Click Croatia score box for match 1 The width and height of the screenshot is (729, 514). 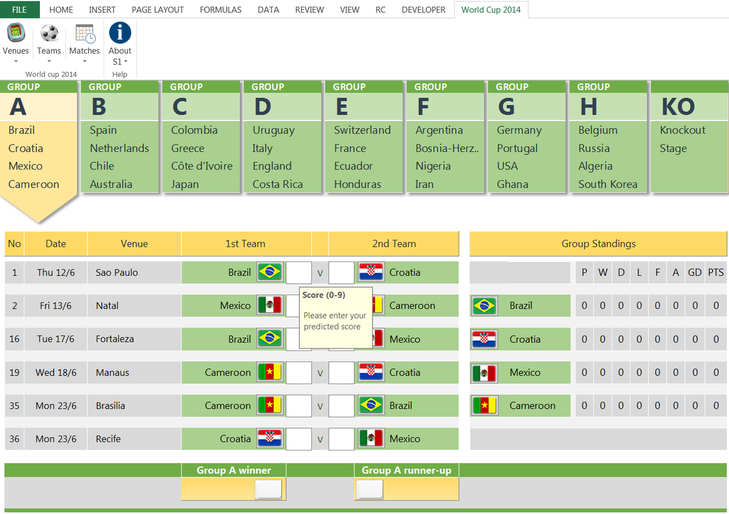tap(341, 272)
